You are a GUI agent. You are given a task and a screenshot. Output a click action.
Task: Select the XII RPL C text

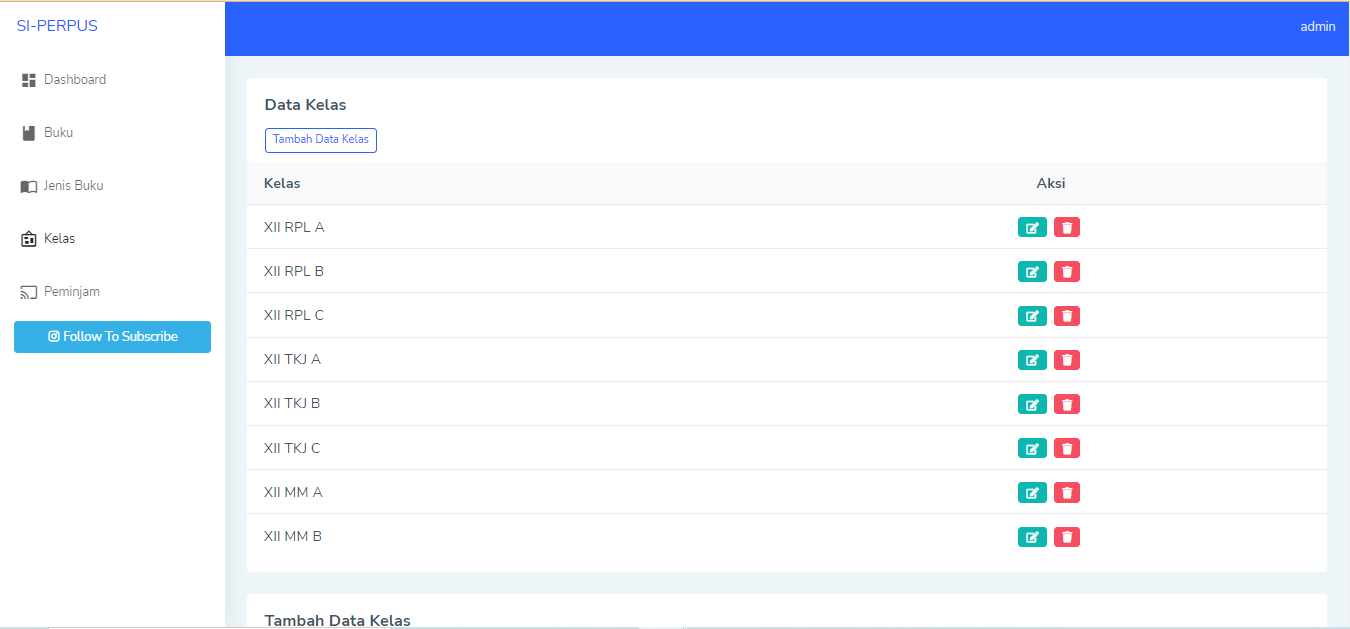[294, 315]
